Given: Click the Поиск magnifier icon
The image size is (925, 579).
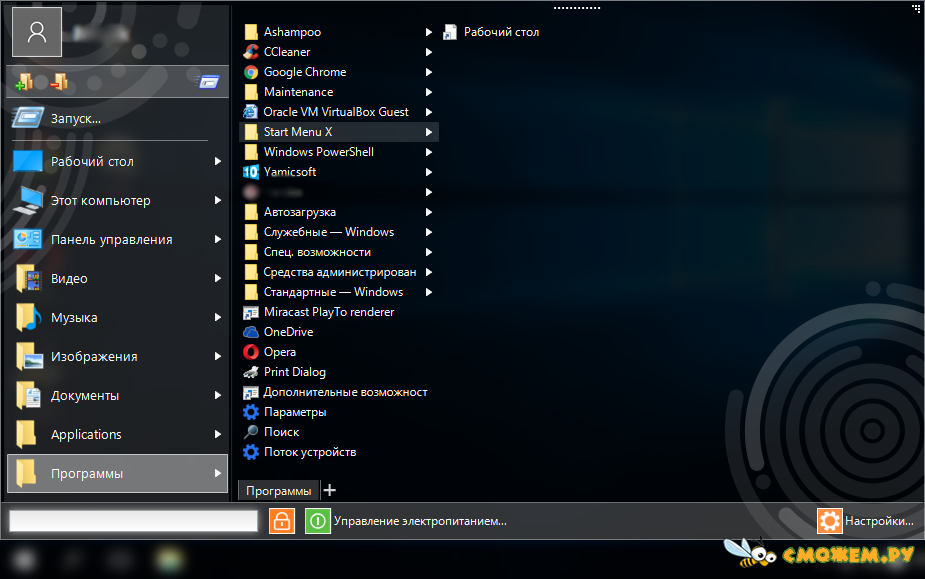Looking at the screenshot, I should click(x=251, y=432).
